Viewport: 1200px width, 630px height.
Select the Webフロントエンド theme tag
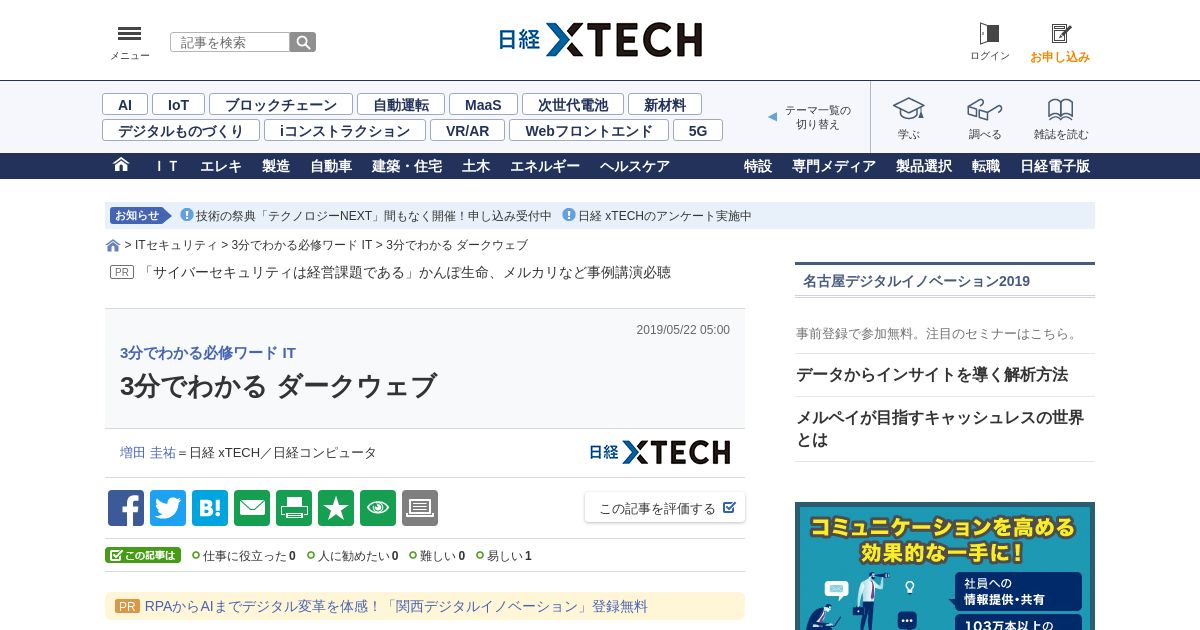click(x=589, y=130)
